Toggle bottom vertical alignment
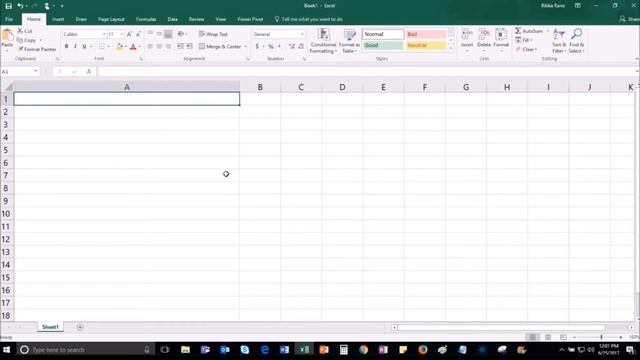The width and height of the screenshot is (640, 360). (x=168, y=34)
